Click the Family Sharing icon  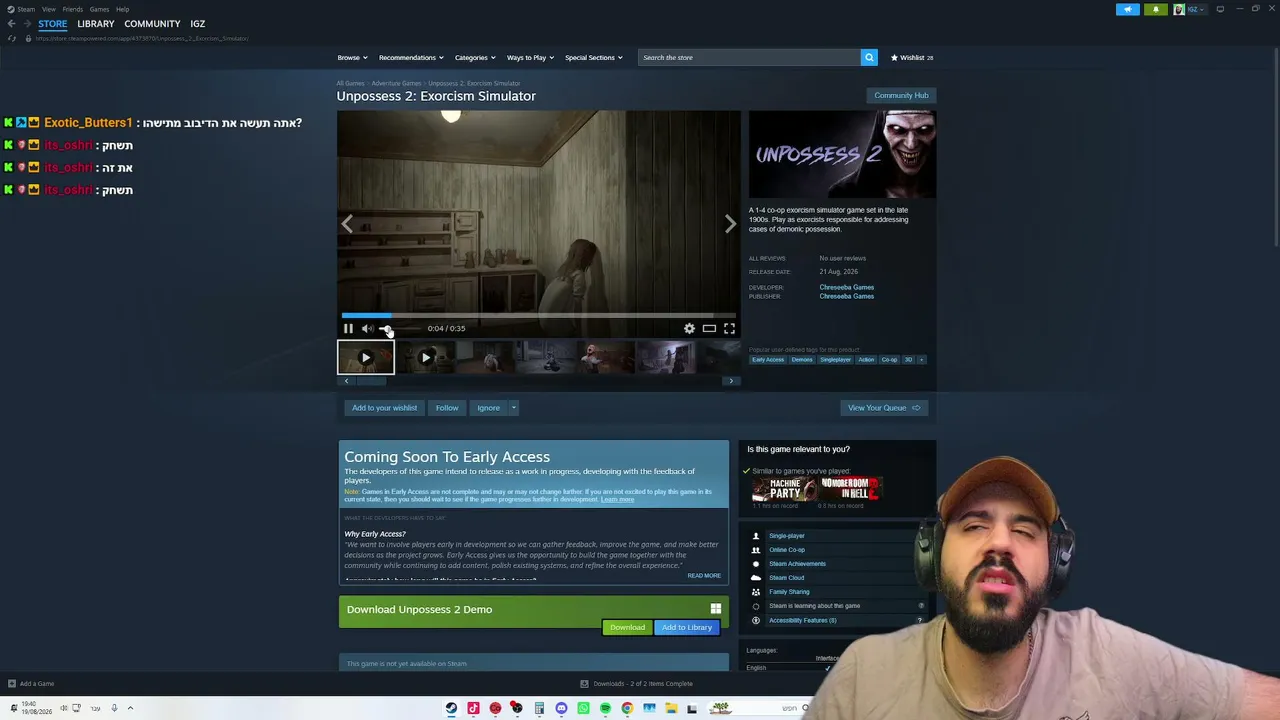tap(756, 592)
